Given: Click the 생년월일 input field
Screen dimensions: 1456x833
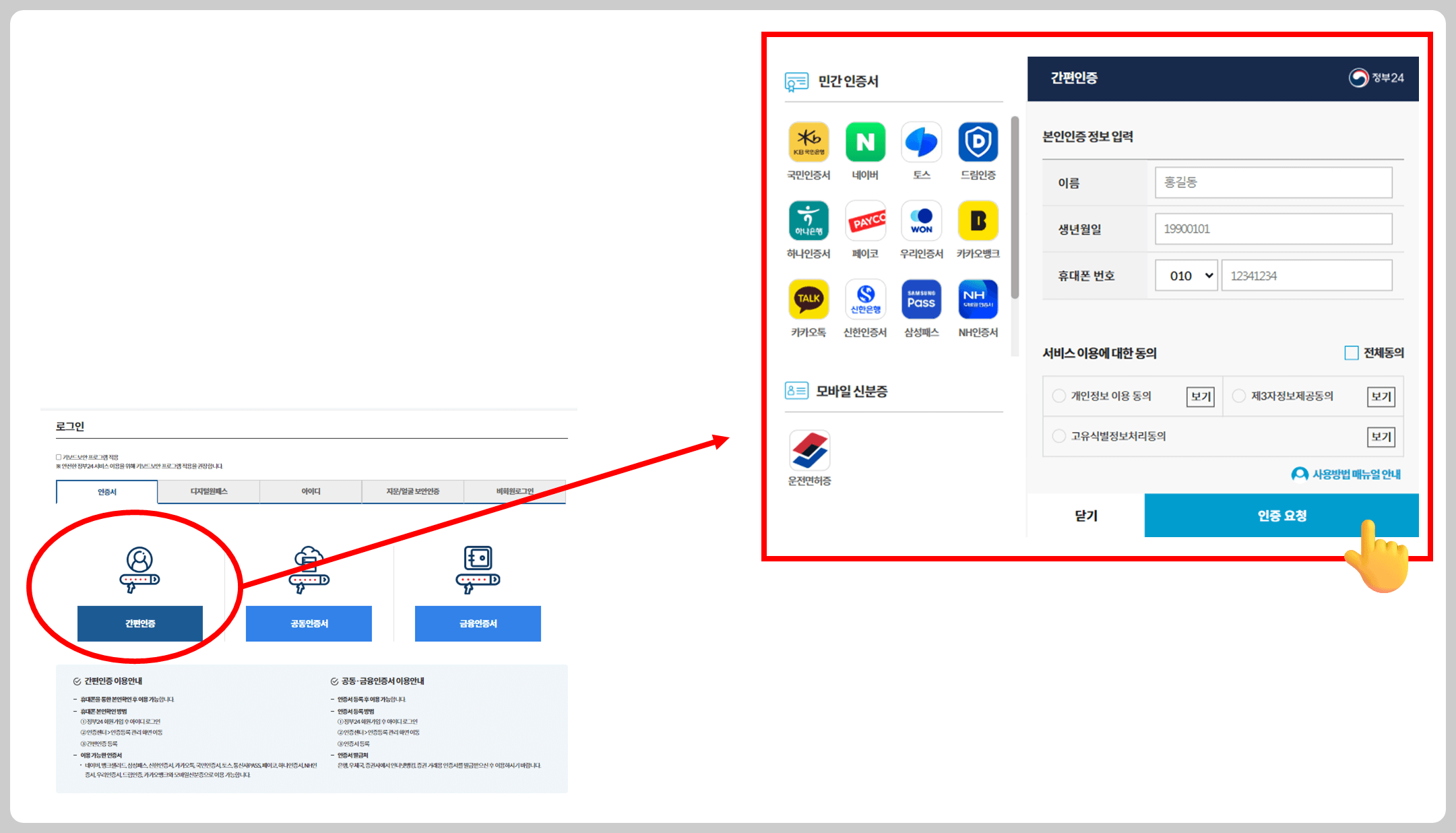Looking at the screenshot, I should click(1273, 229).
